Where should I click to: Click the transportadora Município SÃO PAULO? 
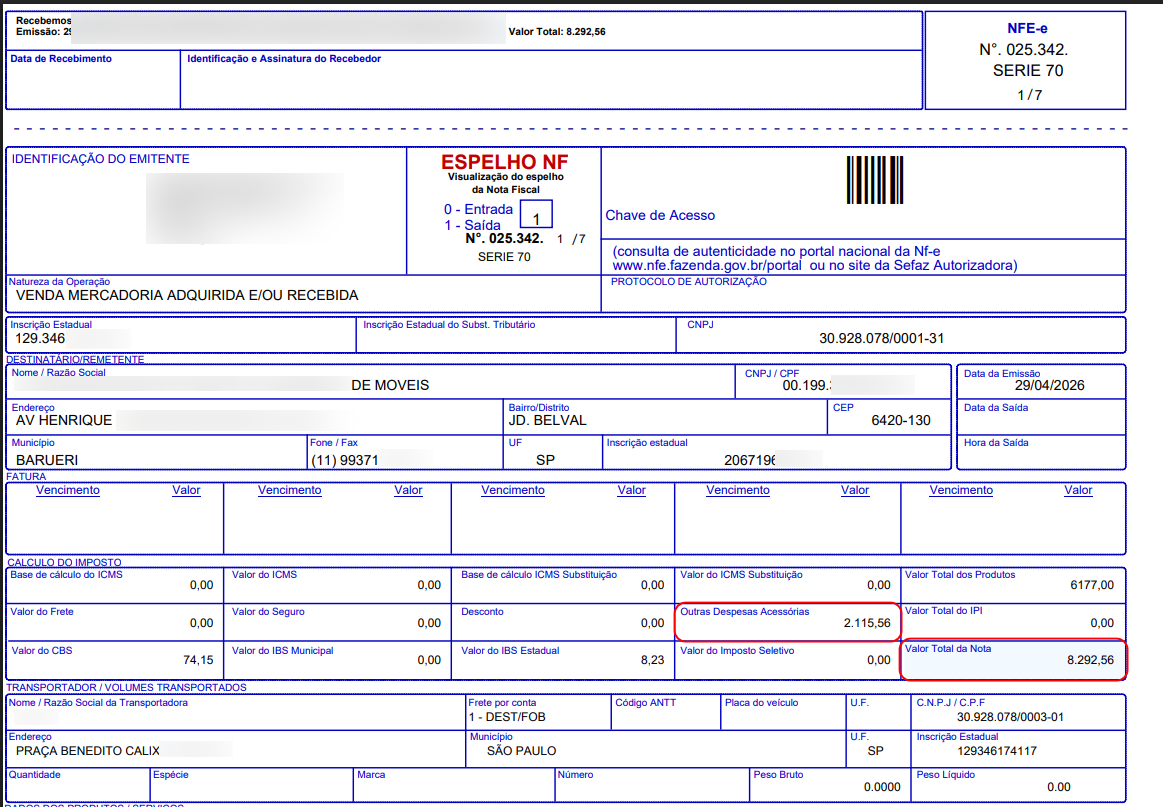click(x=521, y=751)
